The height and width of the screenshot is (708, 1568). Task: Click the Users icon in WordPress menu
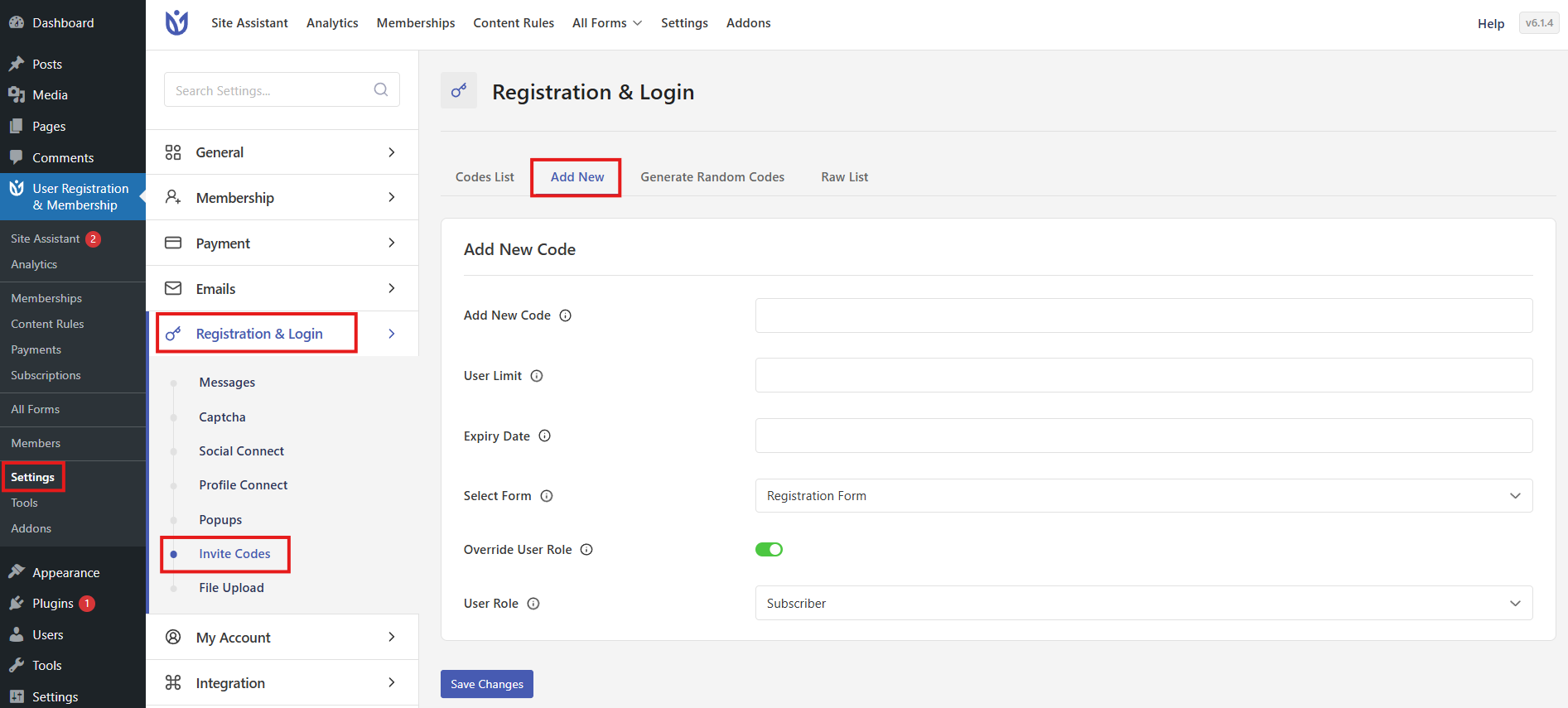[17, 634]
